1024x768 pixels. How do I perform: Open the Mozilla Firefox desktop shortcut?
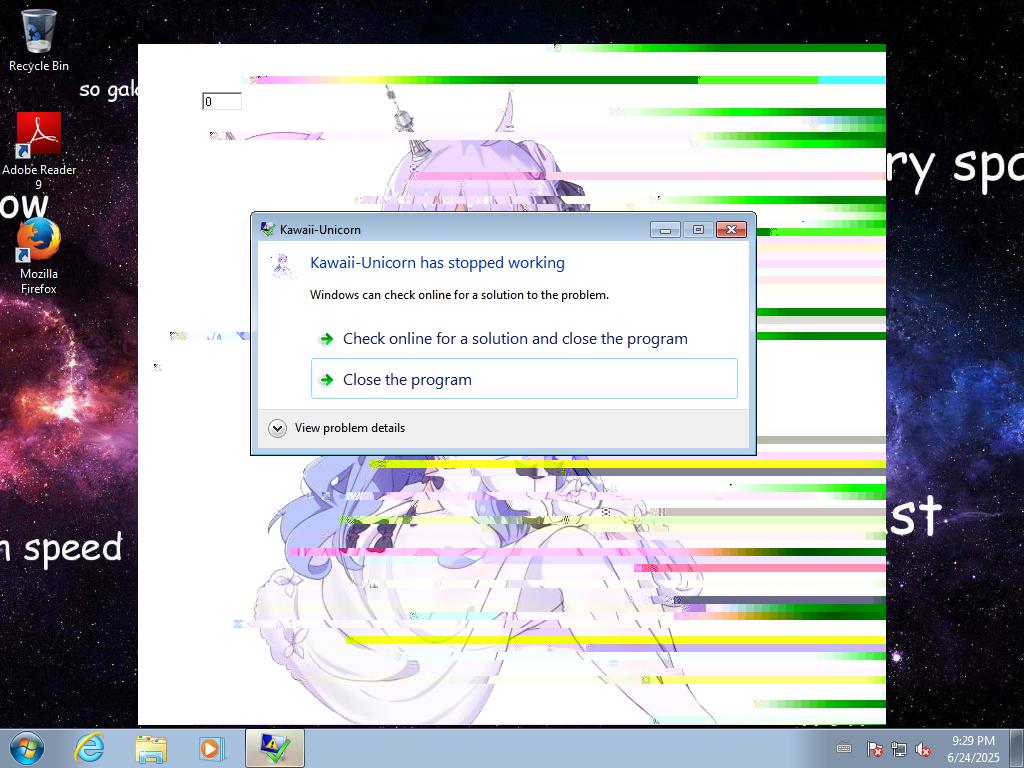tap(39, 256)
